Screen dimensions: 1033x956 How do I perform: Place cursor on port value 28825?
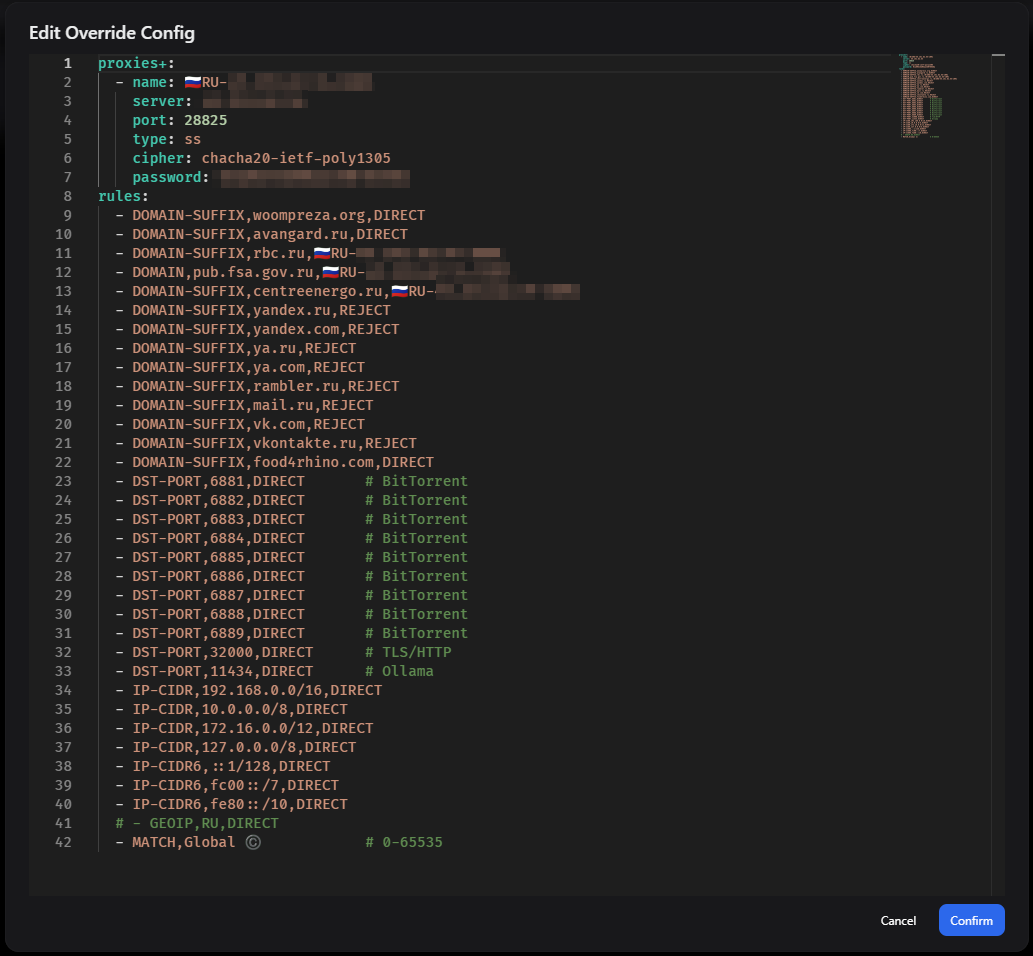click(205, 120)
